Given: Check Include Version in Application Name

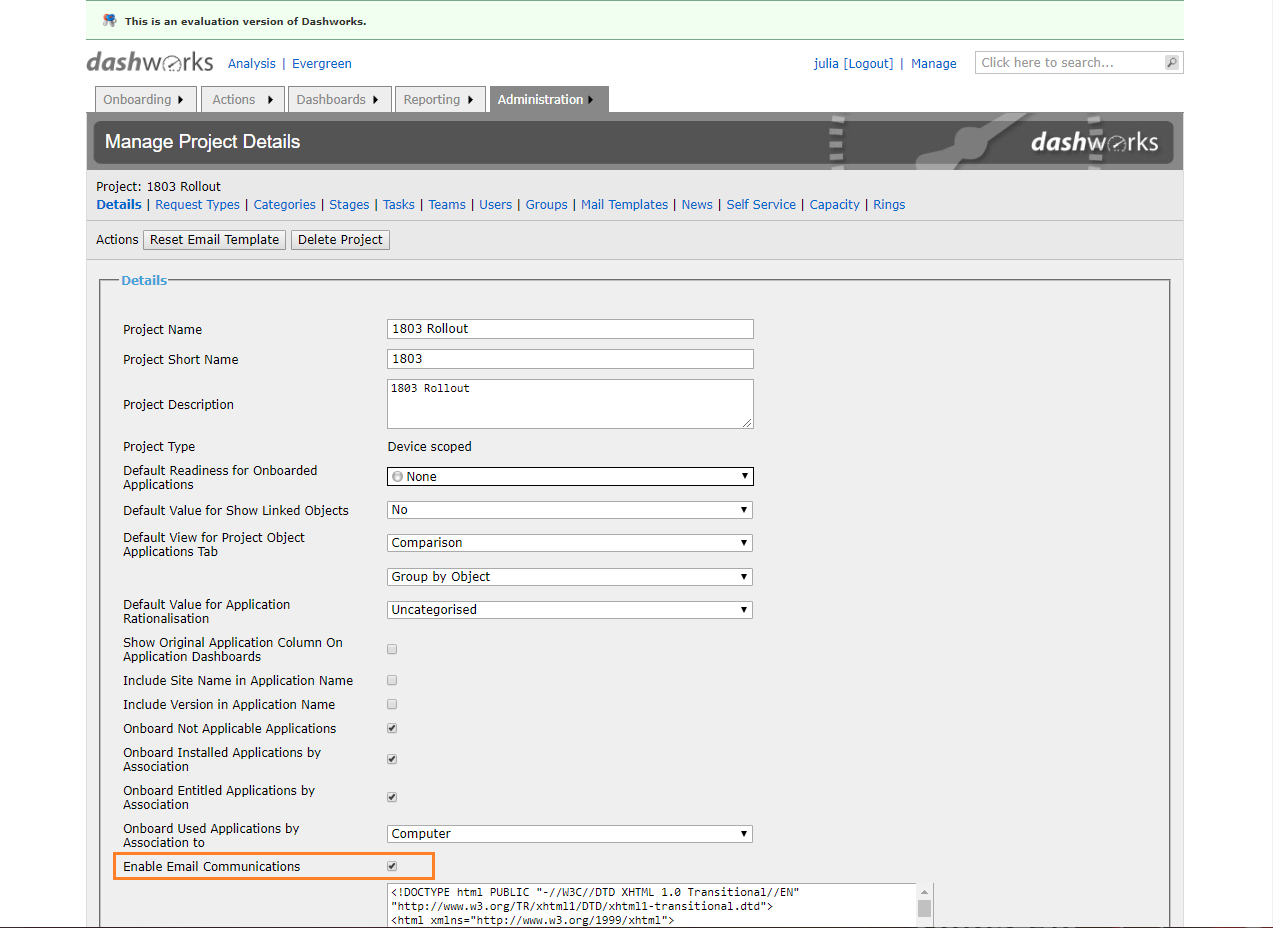Looking at the screenshot, I should point(392,704).
